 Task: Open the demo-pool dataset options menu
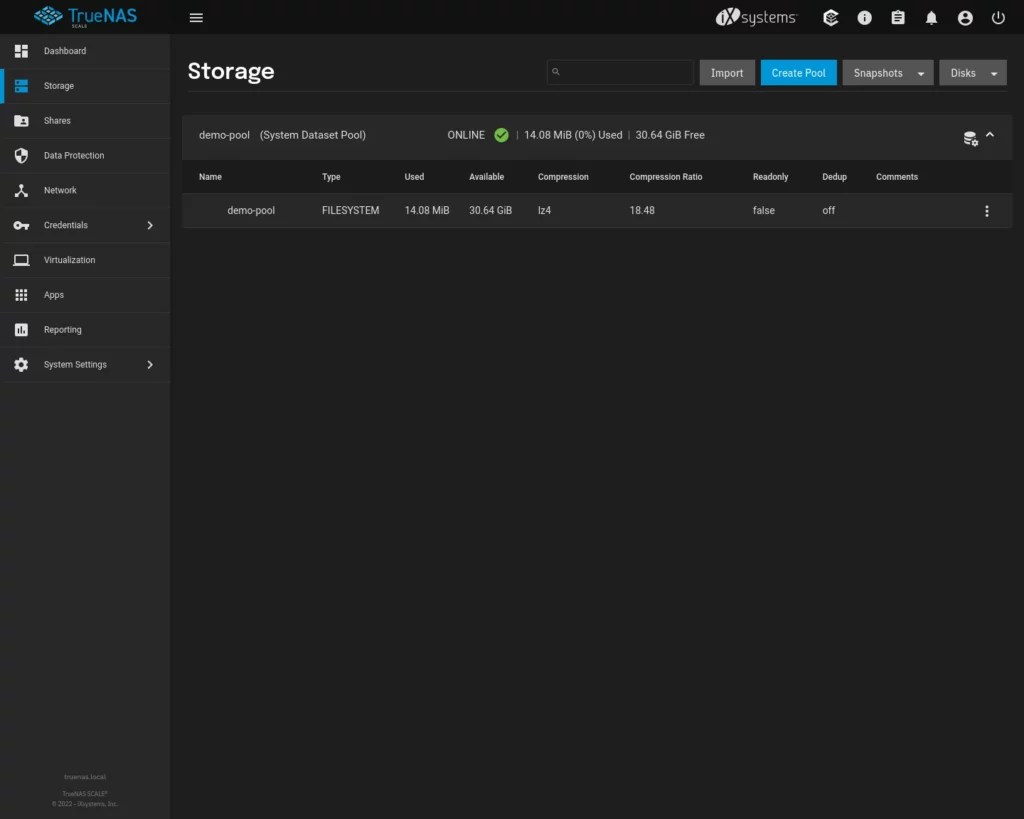(x=987, y=210)
